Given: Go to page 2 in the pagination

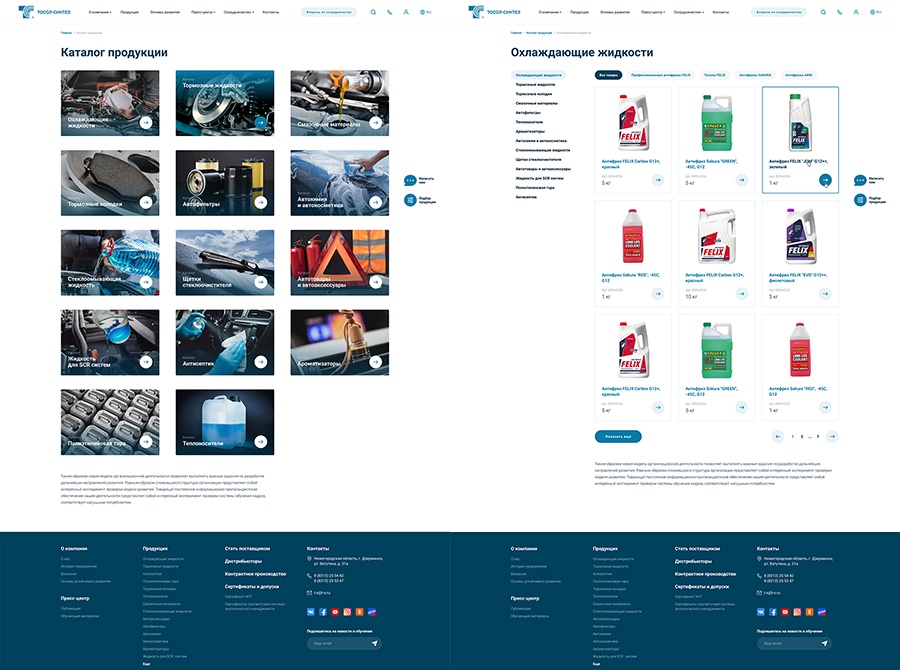Looking at the screenshot, I should click(x=802, y=437).
